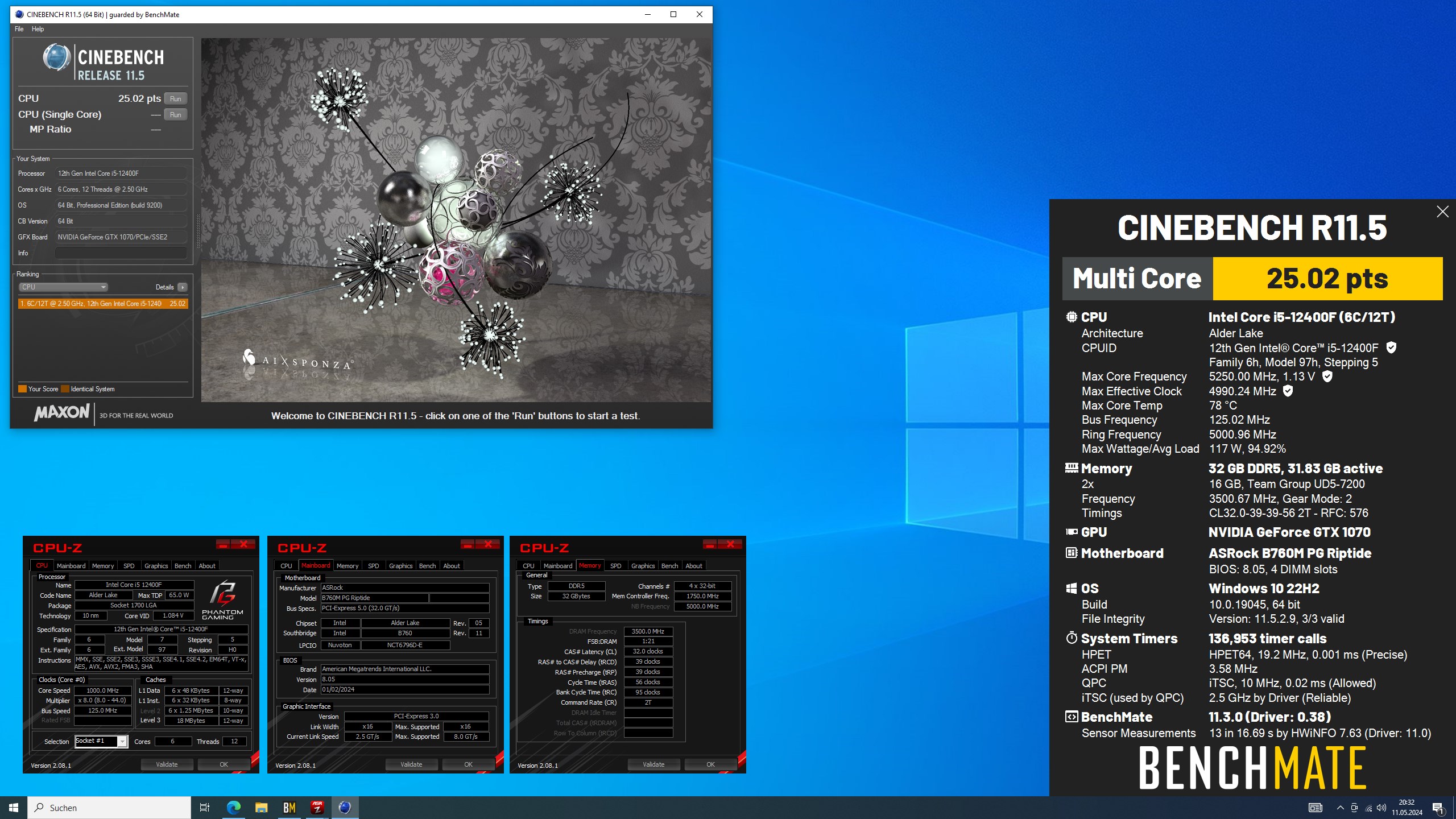Screen dimensions: 1456x819
Task: Click the Meet Now camera tray icon
Action: click(1354, 808)
